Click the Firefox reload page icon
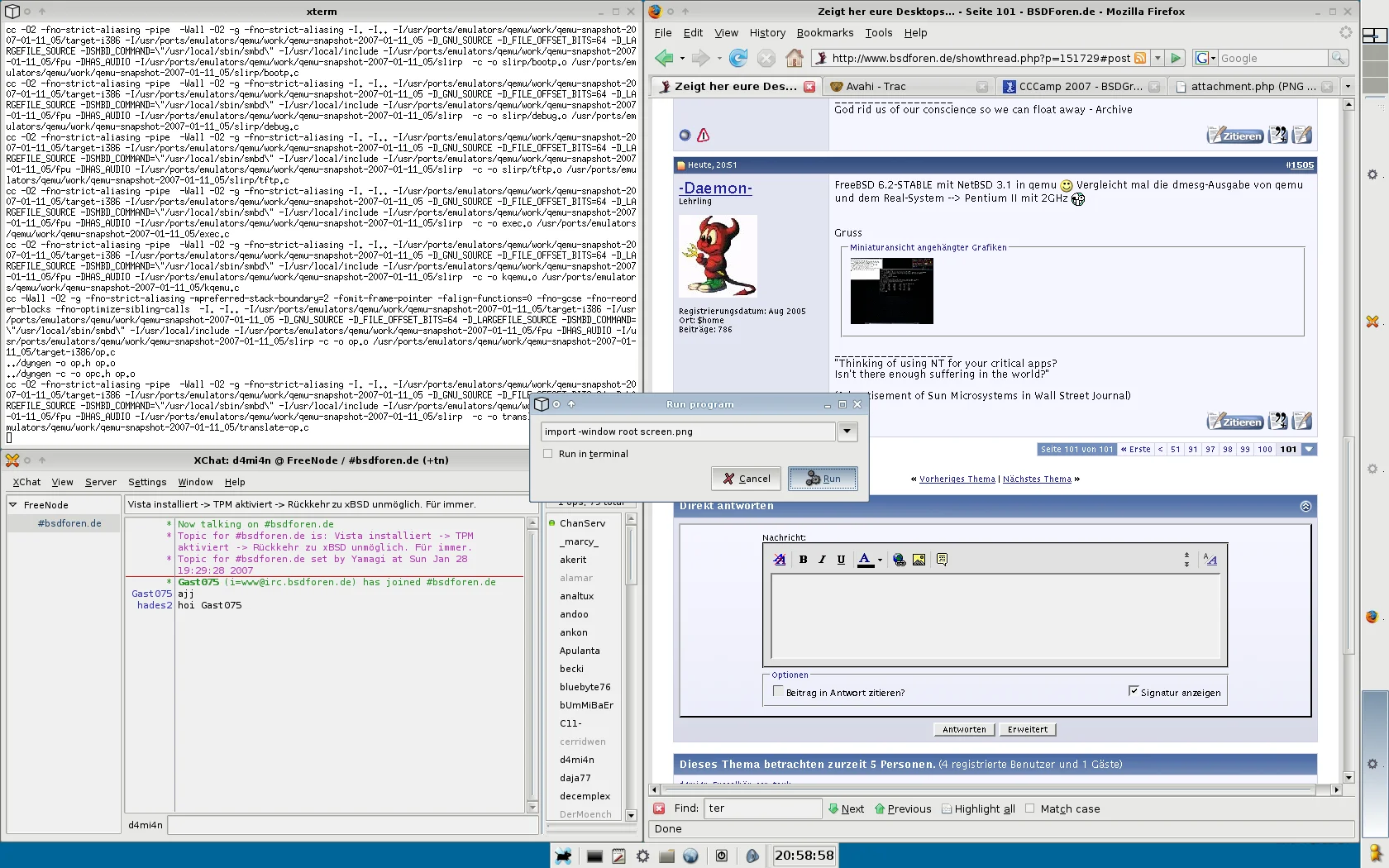The width and height of the screenshot is (1389, 868). (738, 58)
